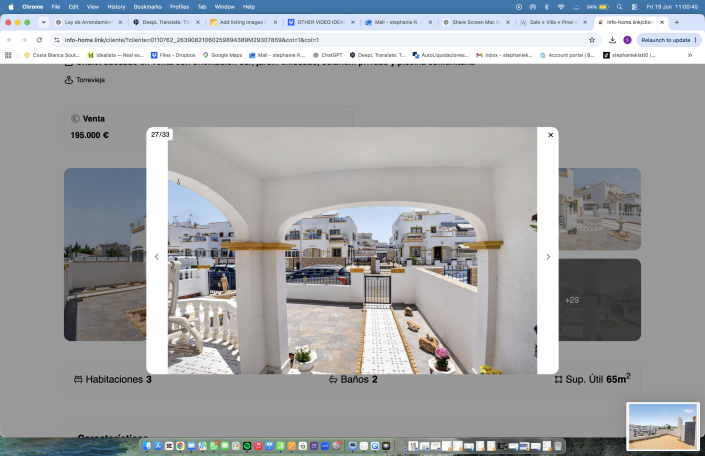The width and height of the screenshot is (705, 456).
Task: Open the AutoLiquidaciones bookmark
Action: click(x=441, y=55)
